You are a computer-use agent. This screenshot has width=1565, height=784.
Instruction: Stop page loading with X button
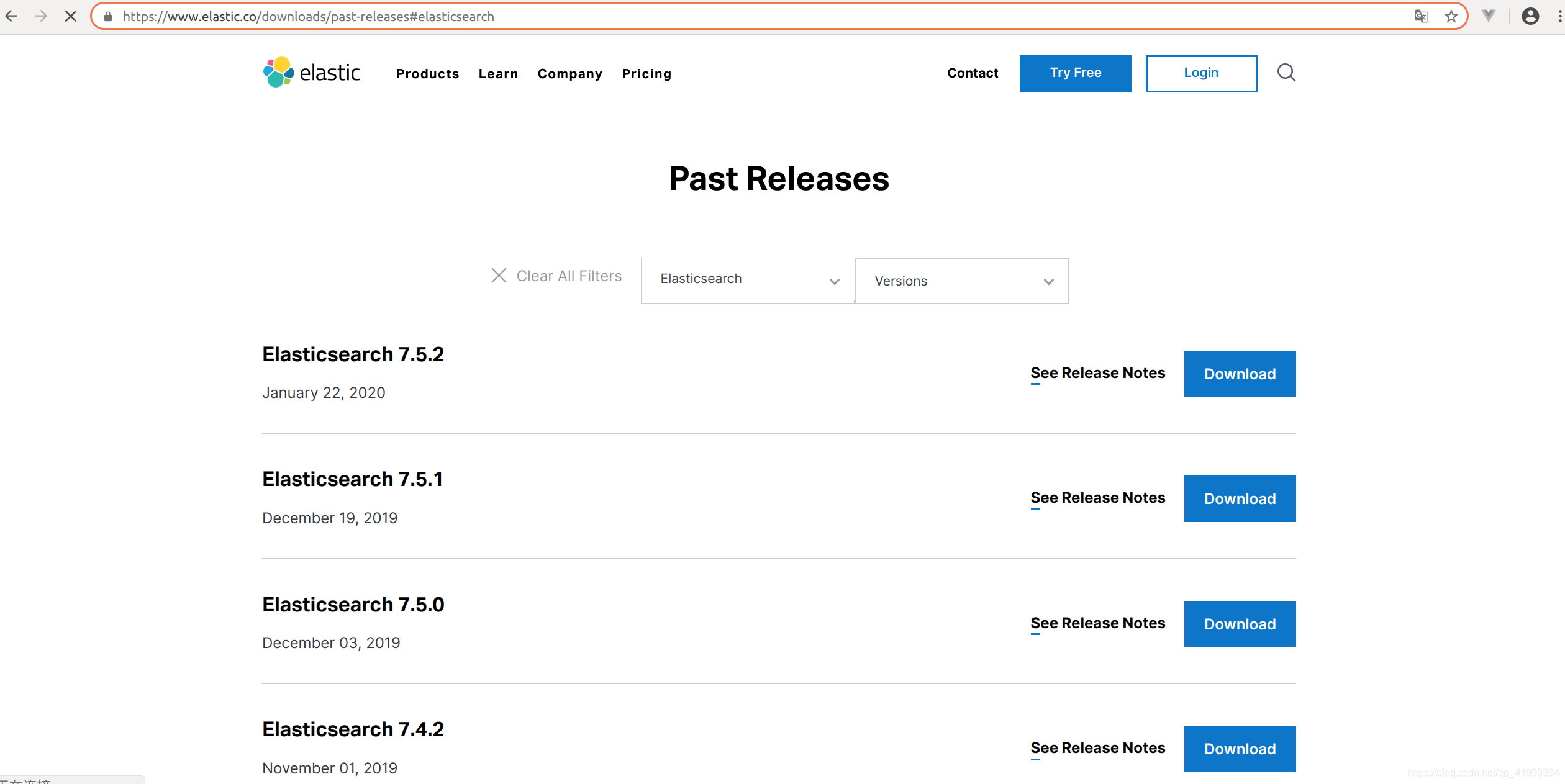[71, 16]
